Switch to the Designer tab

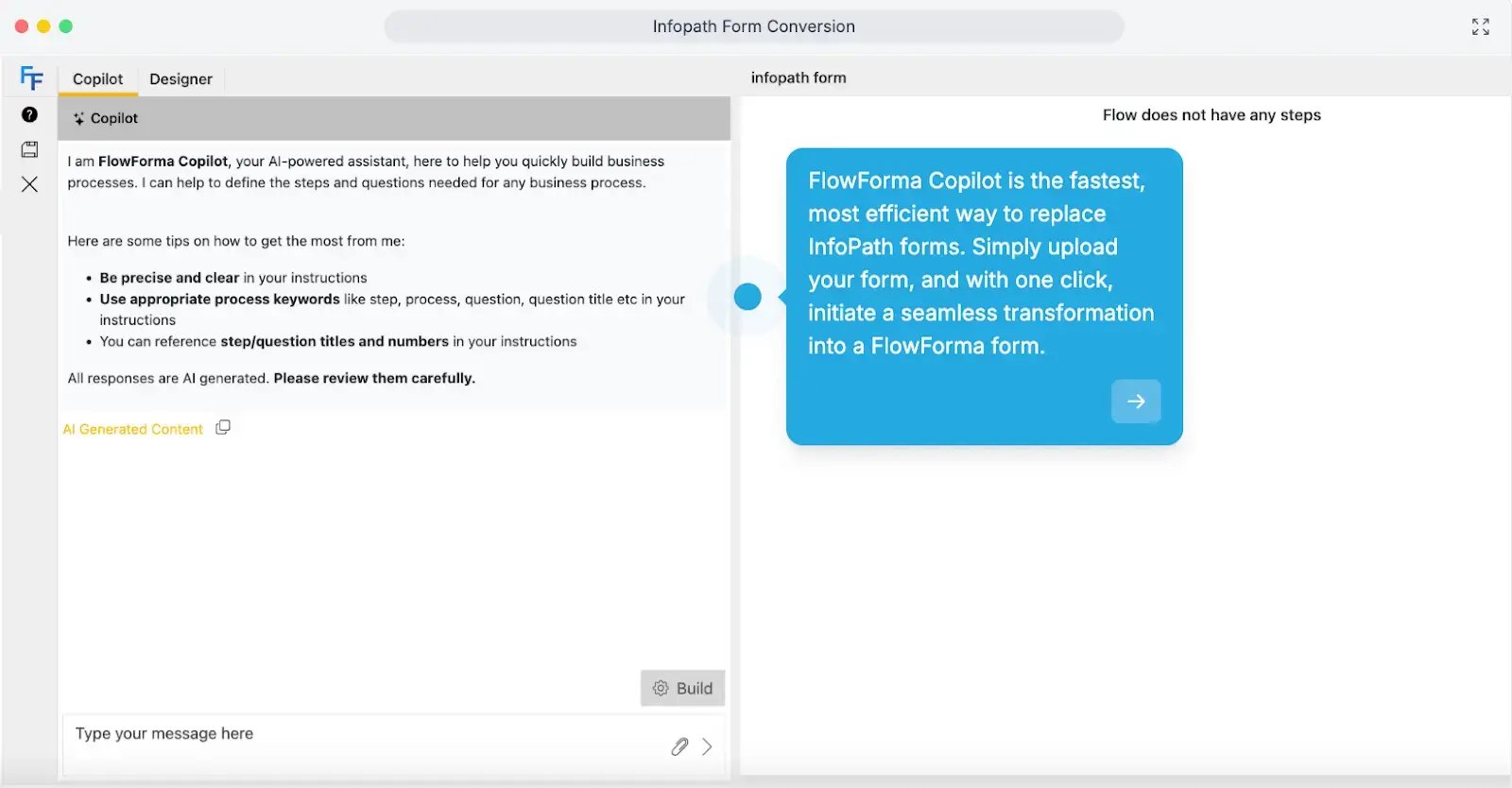[x=181, y=78]
